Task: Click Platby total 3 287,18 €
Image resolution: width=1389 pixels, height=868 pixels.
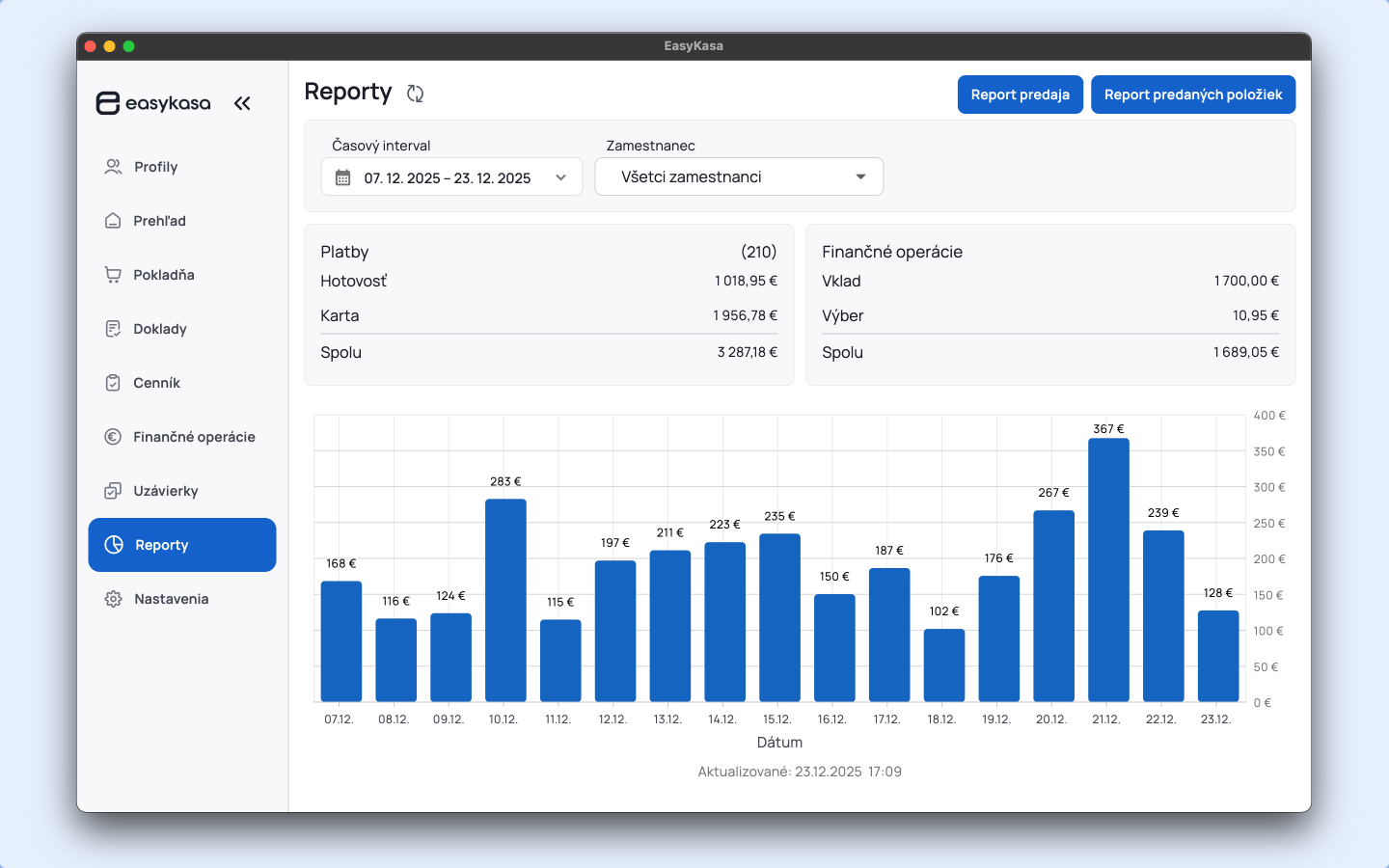Action: point(747,352)
